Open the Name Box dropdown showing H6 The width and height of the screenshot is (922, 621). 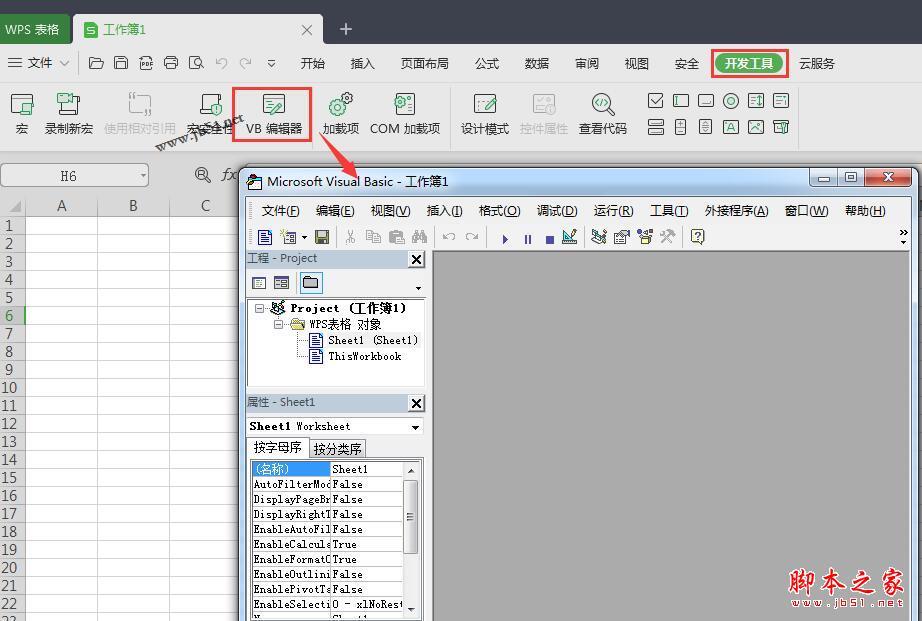(143, 175)
